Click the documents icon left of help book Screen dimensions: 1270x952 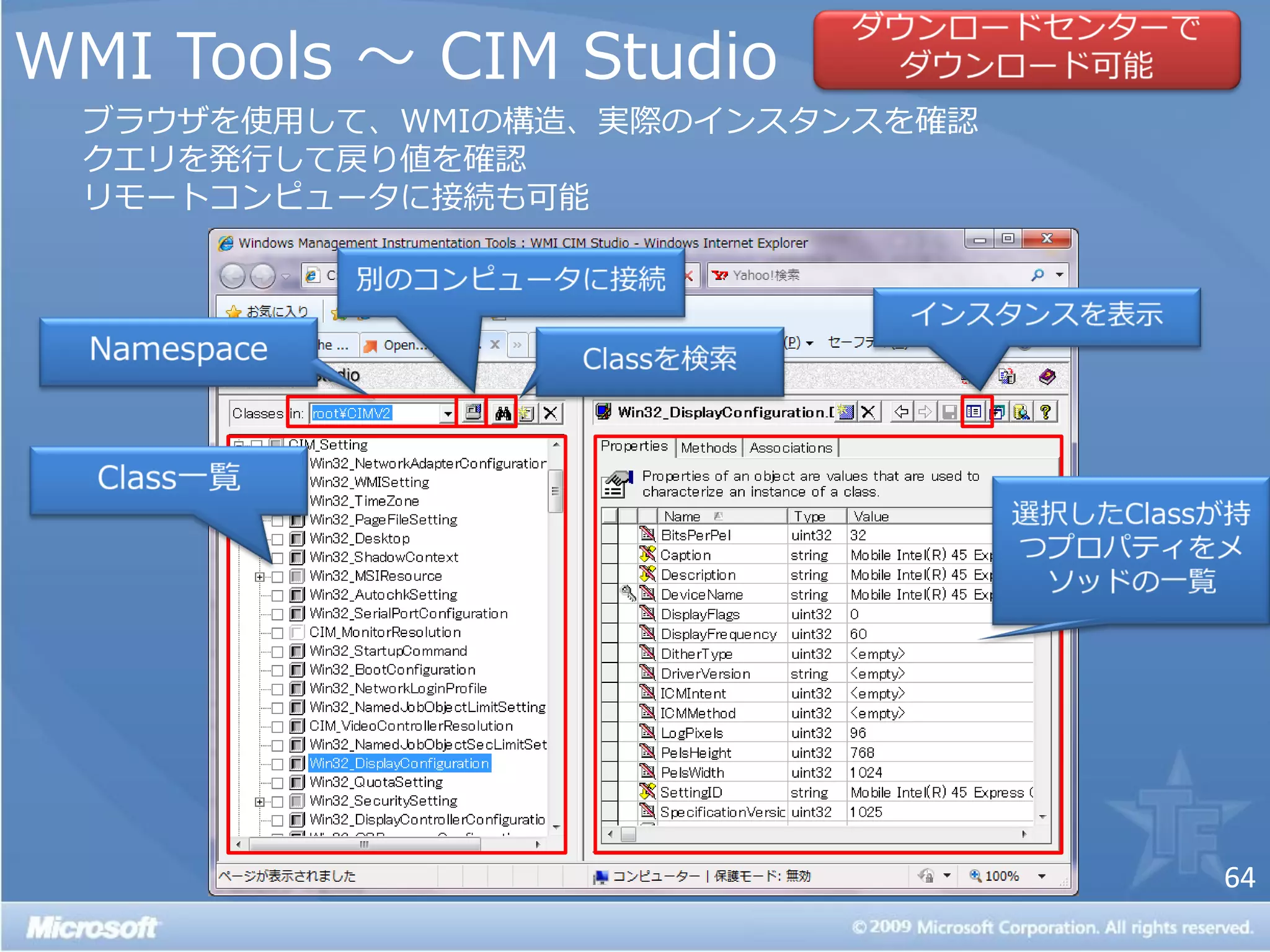(1007, 376)
